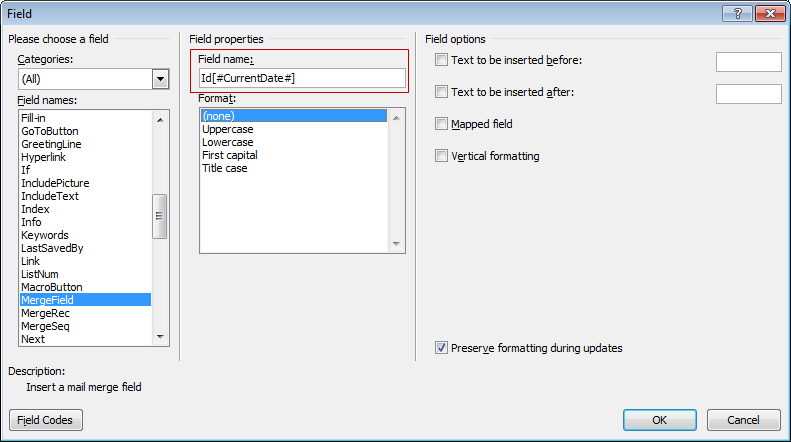Select IncludePicture field name
The width and height of the screenshot is (791, 442).
click(x=55, y=183)
